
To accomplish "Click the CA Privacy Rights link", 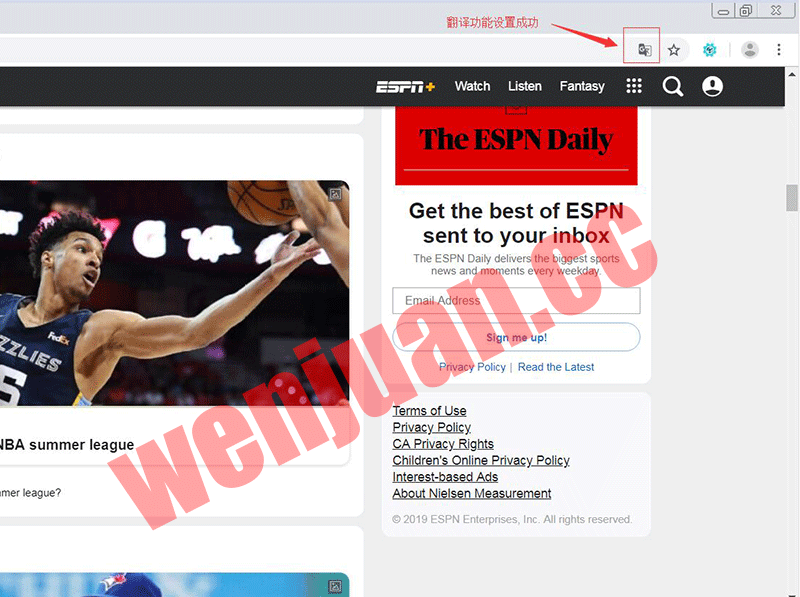I will point(443,444).
